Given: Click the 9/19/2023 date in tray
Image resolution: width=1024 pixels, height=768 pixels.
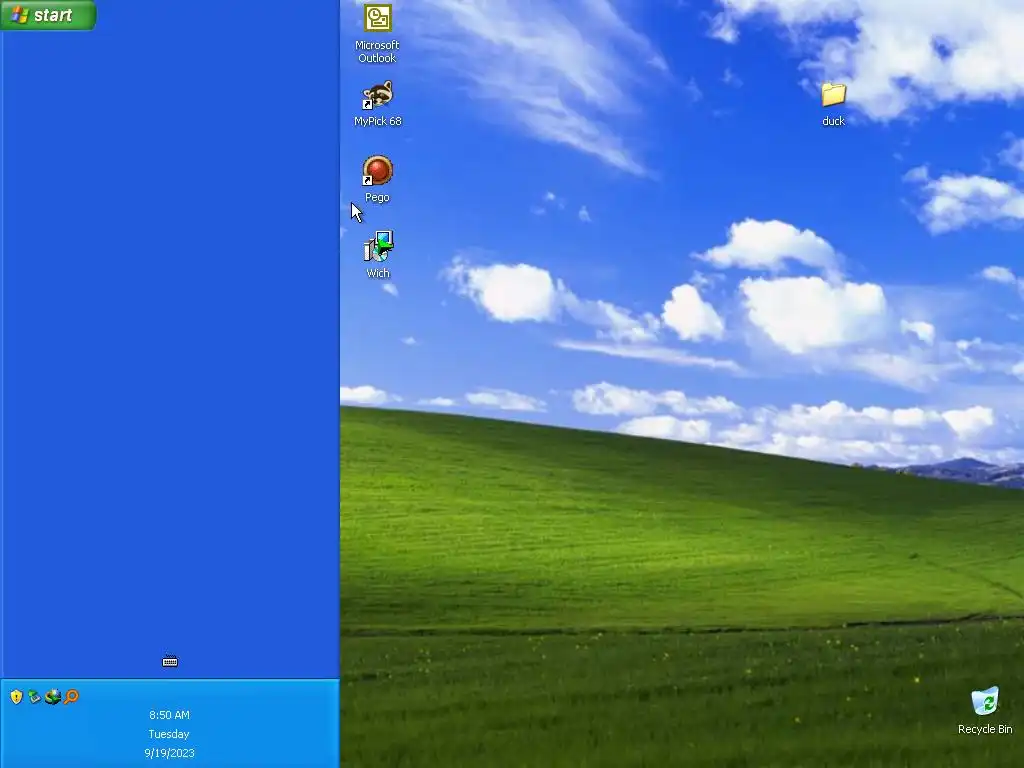Looking at the screenshot, I should point(169,753).
